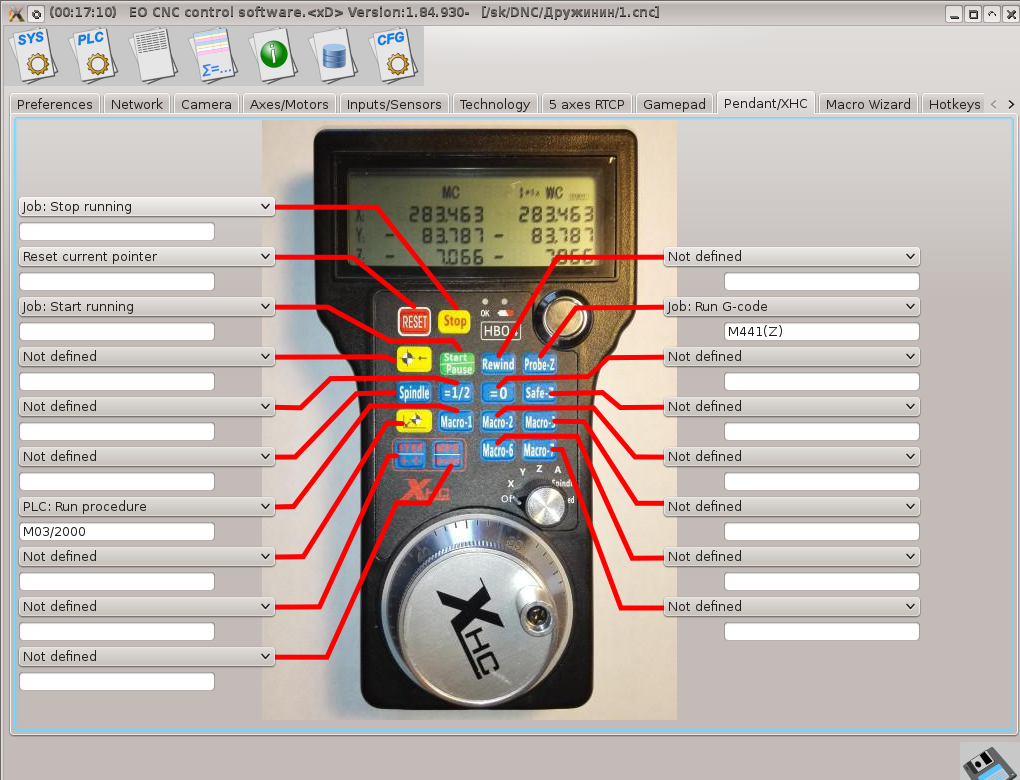Screen dimensions: 1020x780
Task: Open the PLC settings icon
Action: [x=92, y=55]
